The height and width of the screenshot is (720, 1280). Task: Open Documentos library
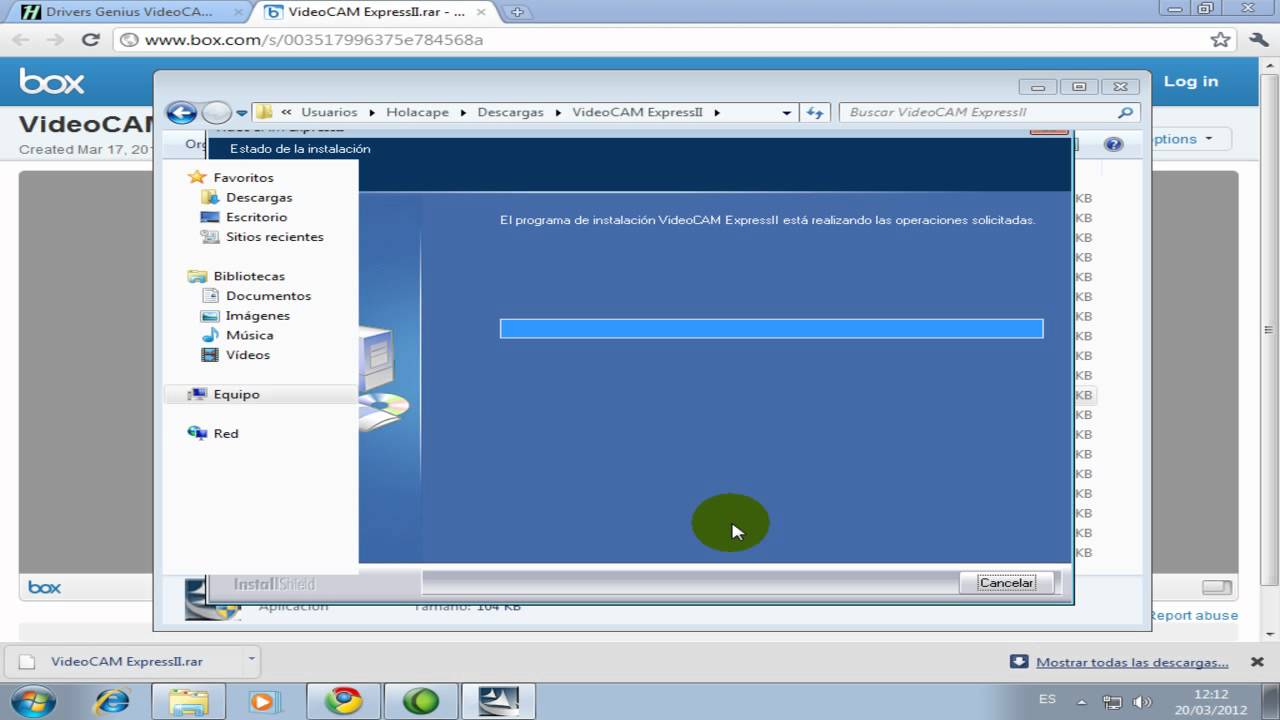(x=268, y=296)
